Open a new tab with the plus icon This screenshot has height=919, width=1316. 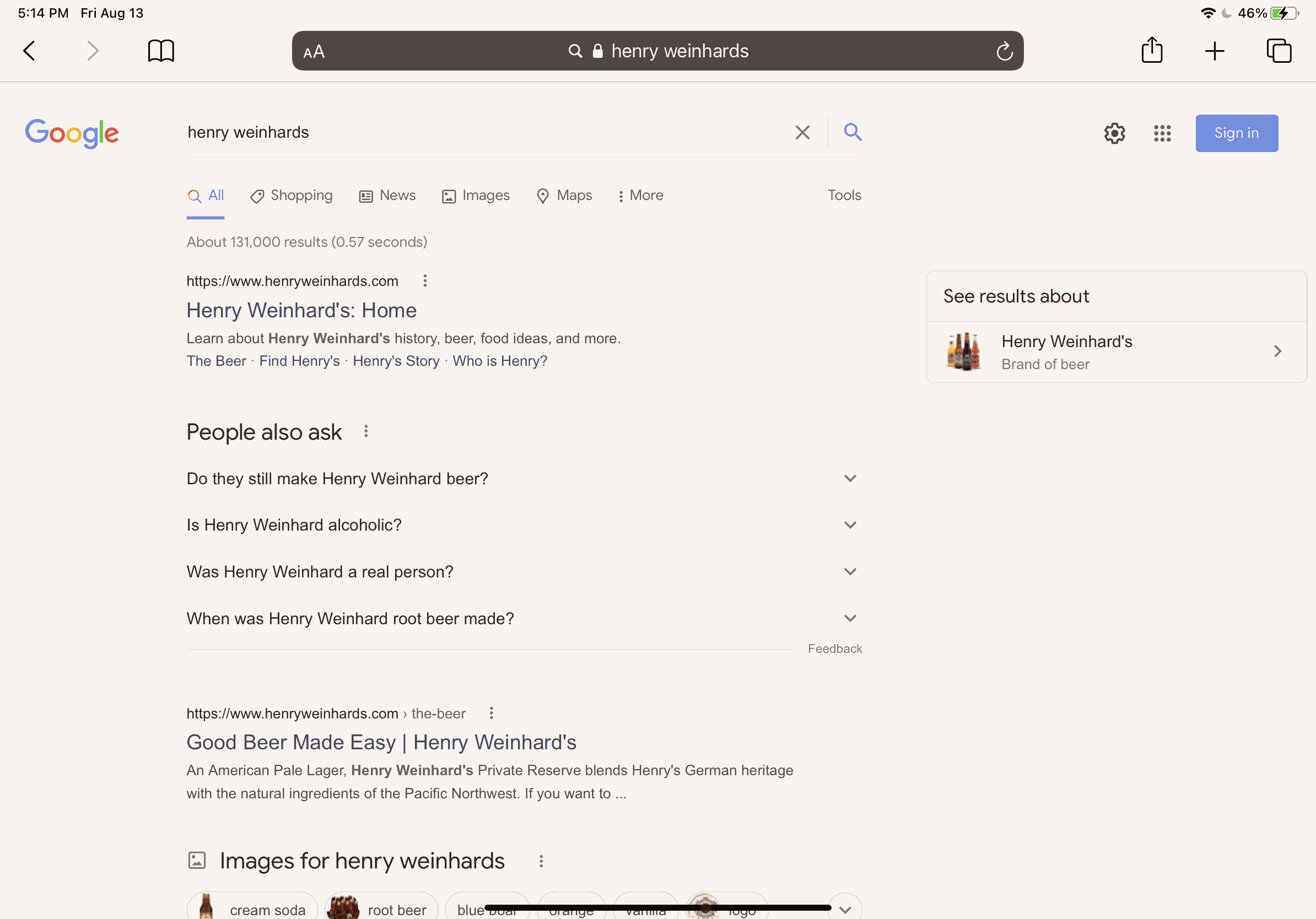1214,51
